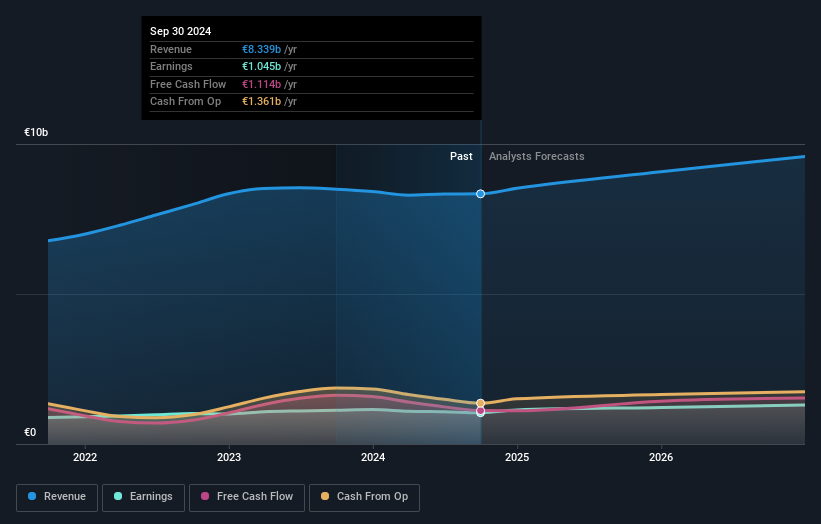Click the Sep 30 2024 tooltip date
This screenshot has width=821, height=524.
pos(181,31)
